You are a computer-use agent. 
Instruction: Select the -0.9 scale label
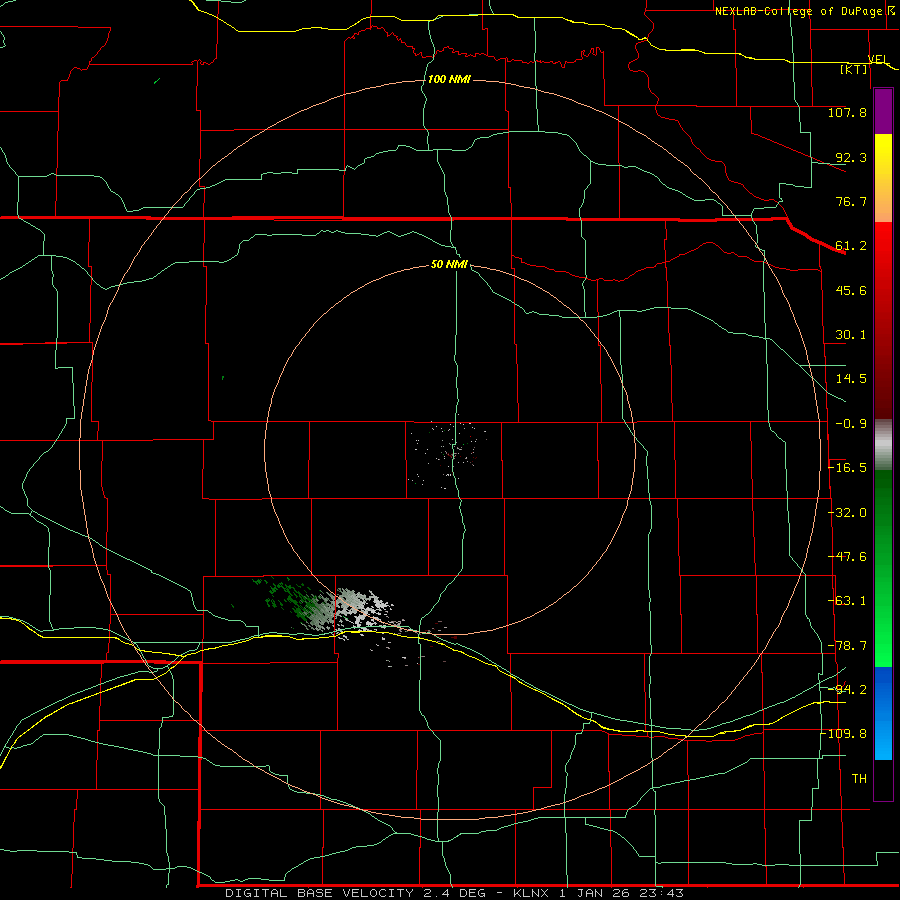[851, 424]
